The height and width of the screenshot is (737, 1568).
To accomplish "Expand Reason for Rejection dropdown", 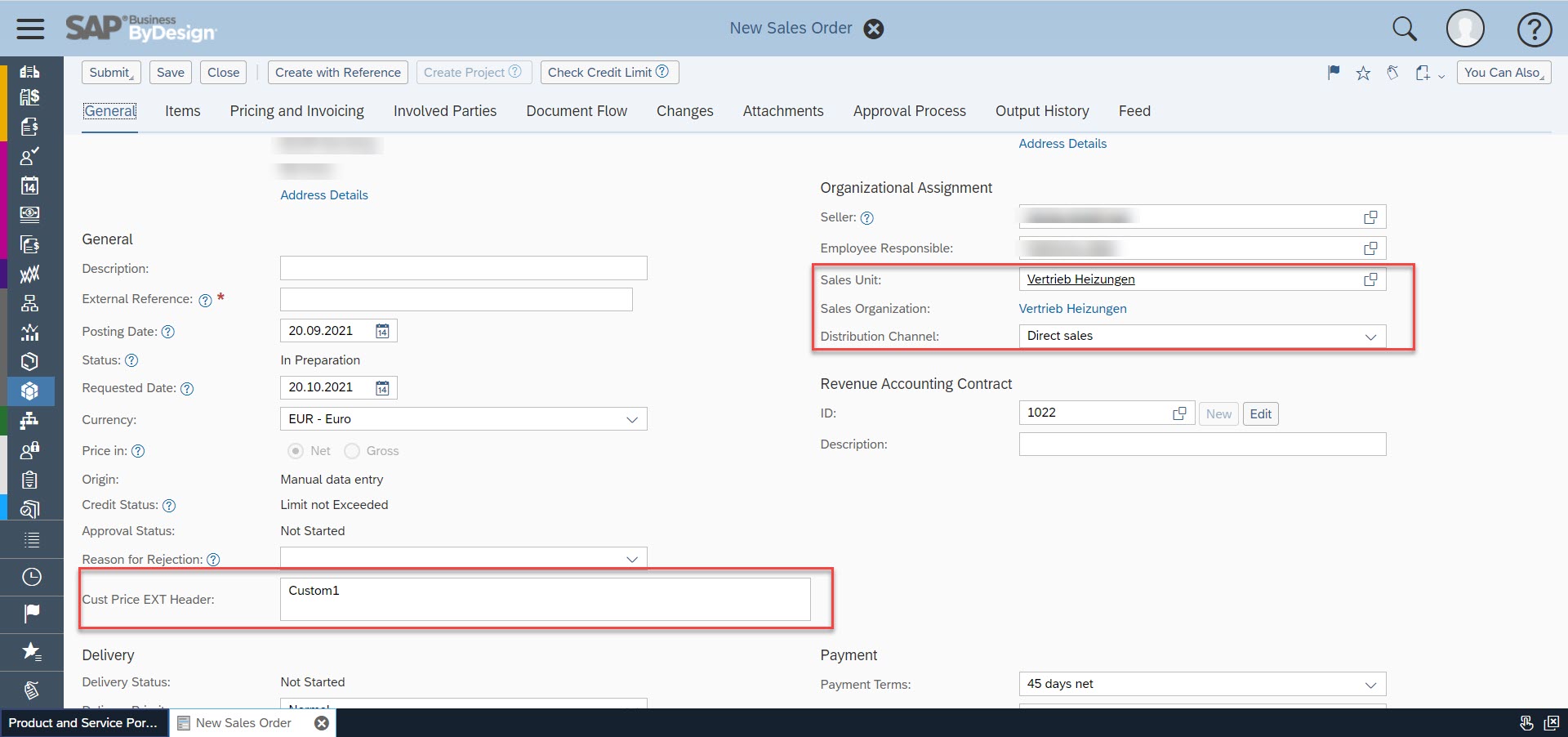I will click(x=631, y=560).
